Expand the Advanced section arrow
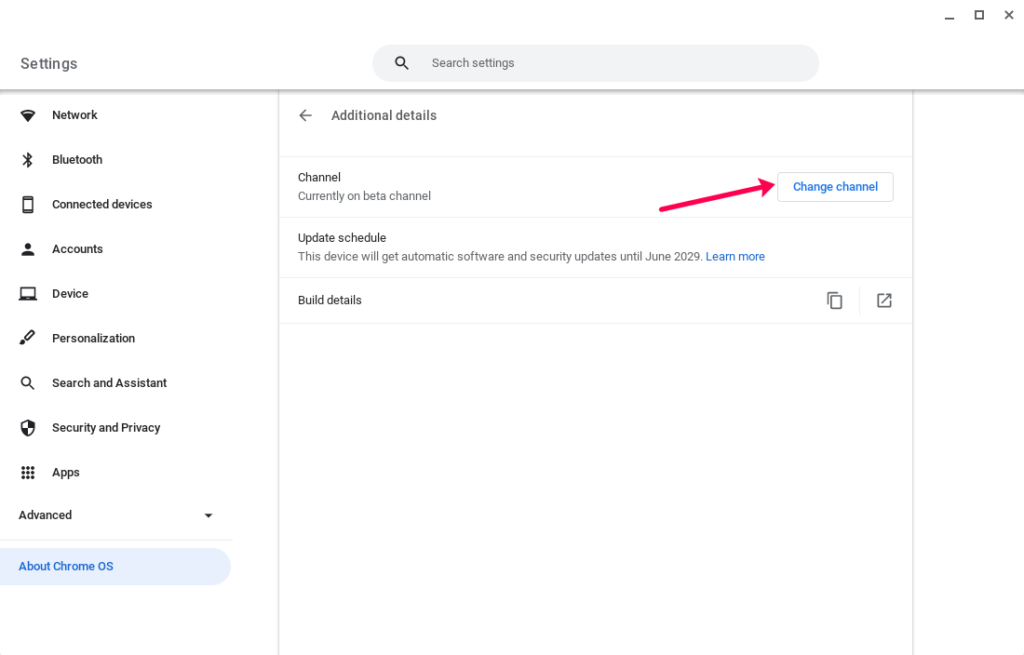The image size is (1024, 655). click(x=208, y=515)
